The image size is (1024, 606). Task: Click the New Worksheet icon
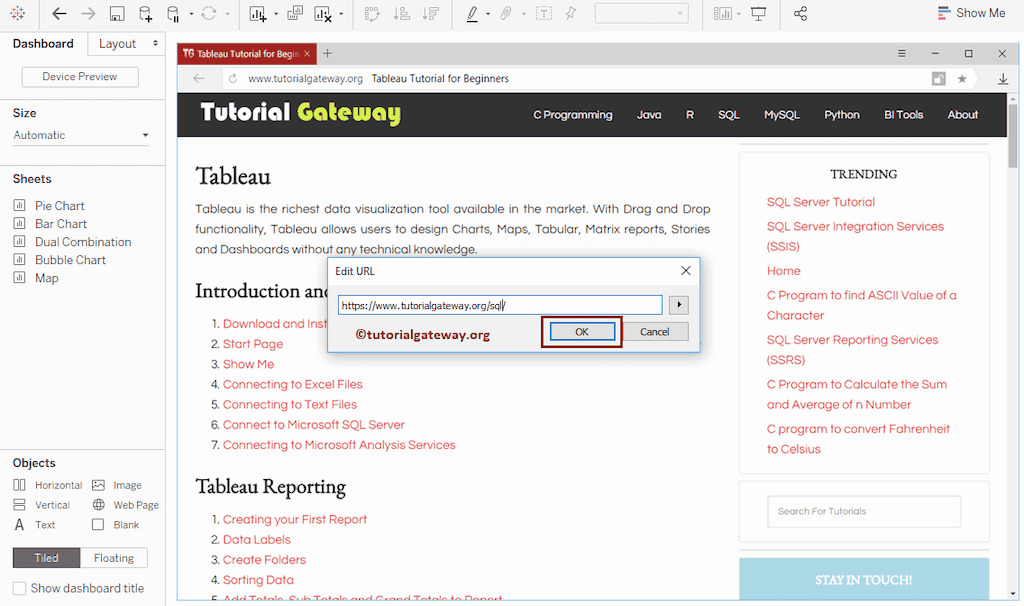[258, 14]
